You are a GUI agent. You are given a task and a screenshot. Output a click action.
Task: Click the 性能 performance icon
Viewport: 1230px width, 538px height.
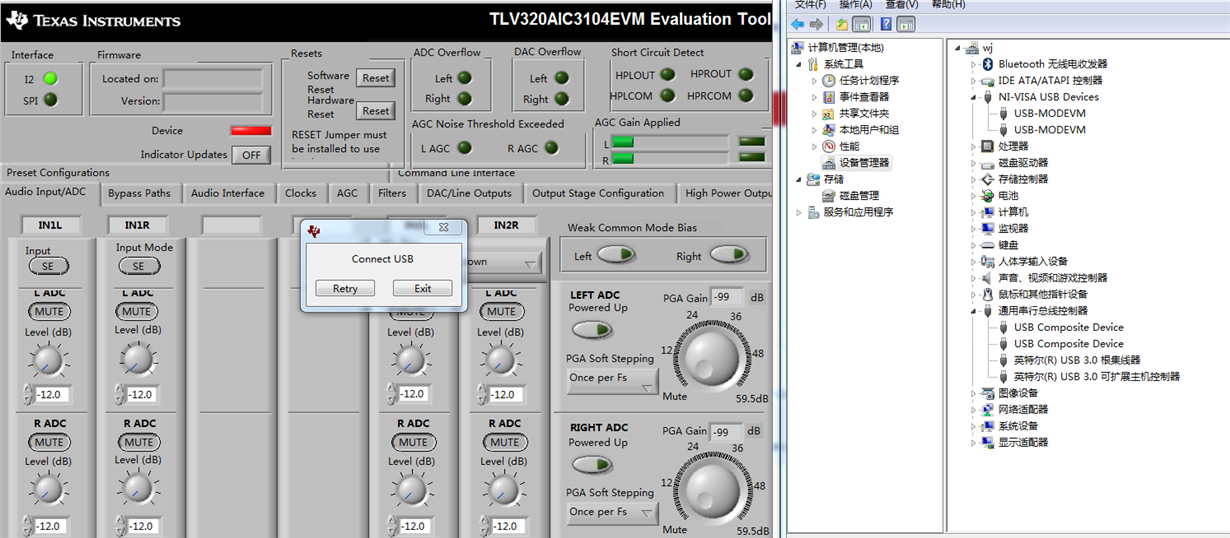click(x=829, y=146)
